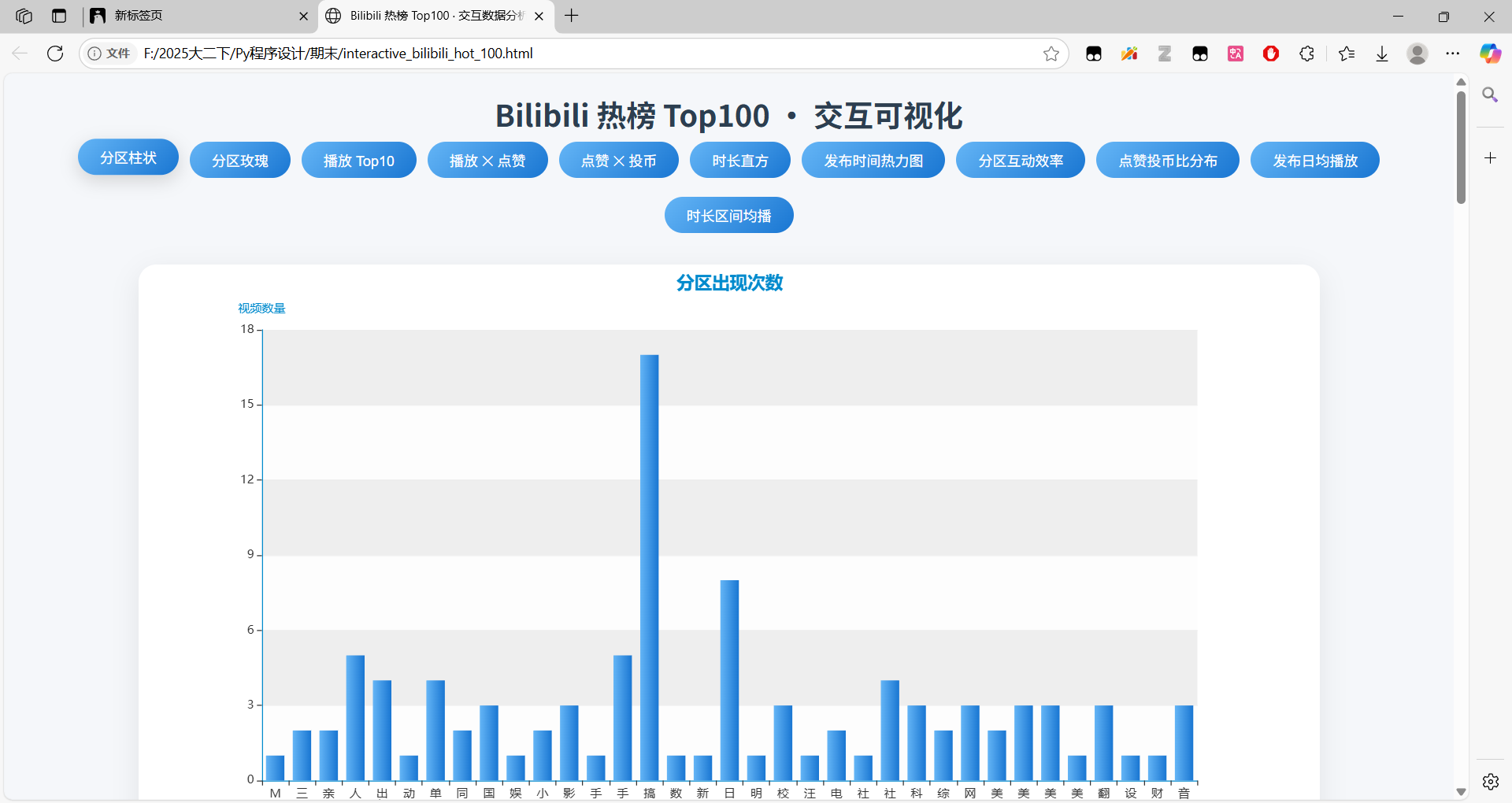Click the red shield extension icon
Image resolution: width=1512 pixels, height=803 pixels.
pos(1271,54)
